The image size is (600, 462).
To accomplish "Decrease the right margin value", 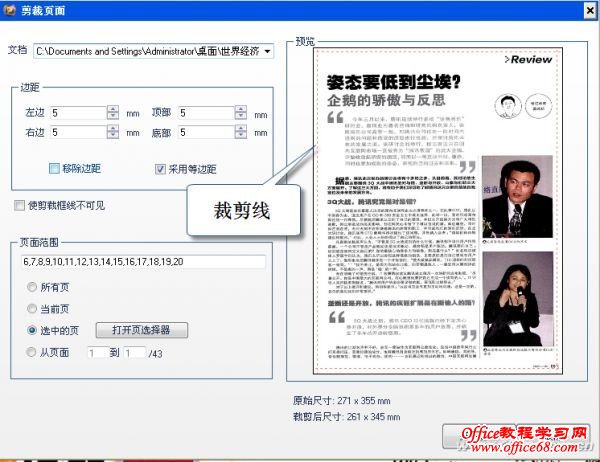I will click(x=113, y=135).
